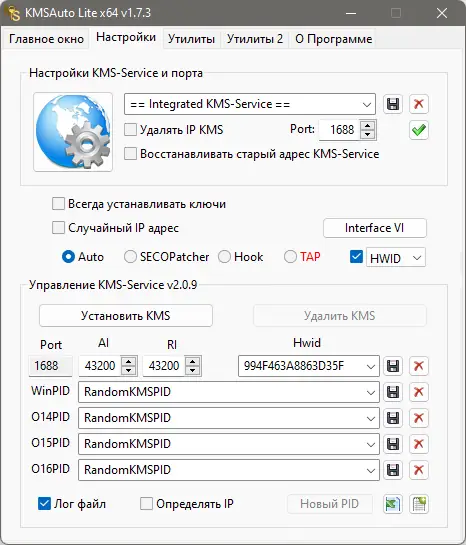Open the Hwid value combo box

click(309, 366)
